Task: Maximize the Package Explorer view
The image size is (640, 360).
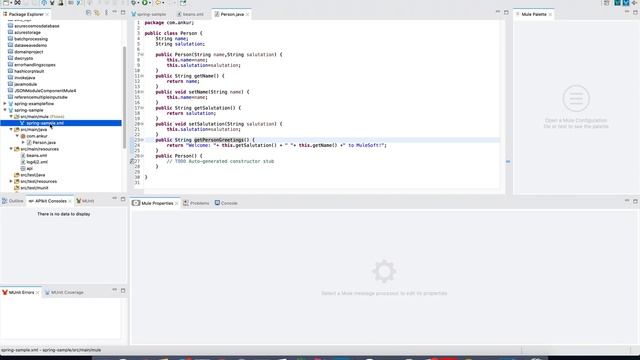Action: coord(123,13)
